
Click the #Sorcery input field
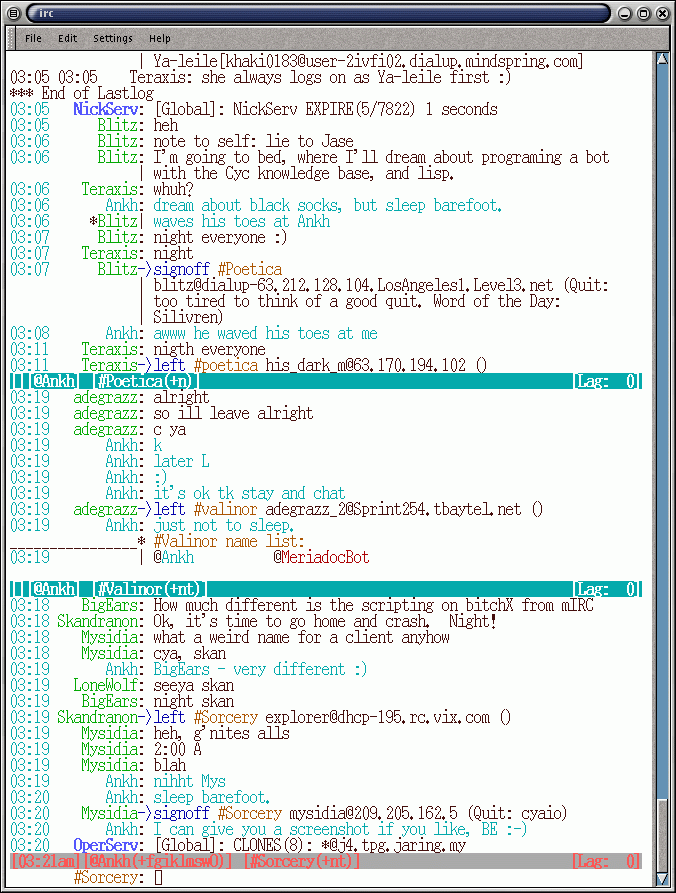coord(399,878)
